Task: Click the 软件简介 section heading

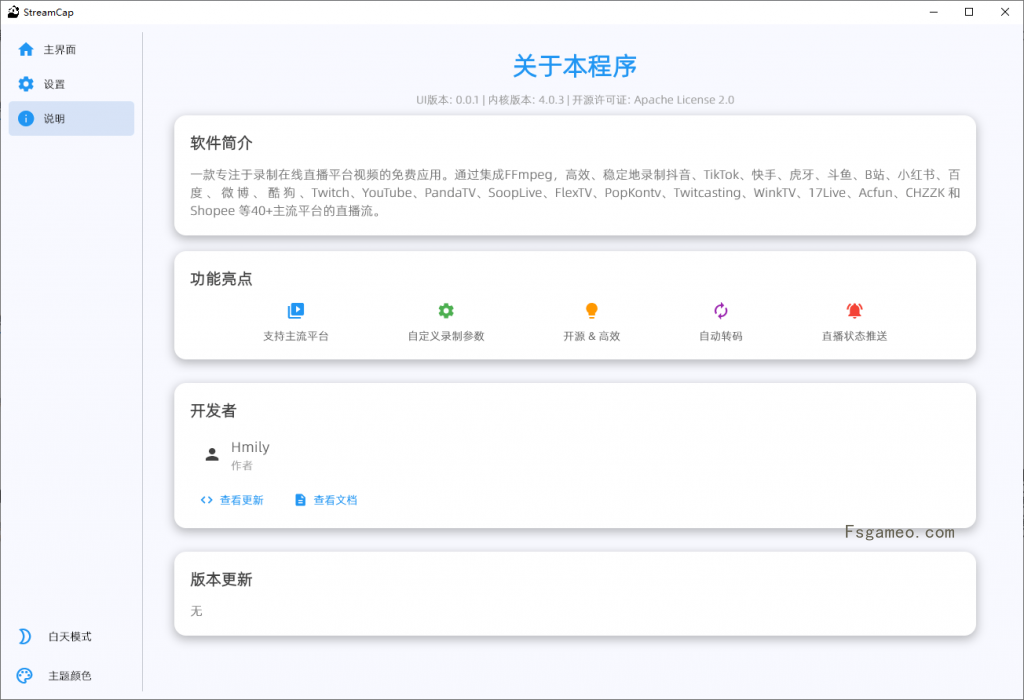Action: 221,143
